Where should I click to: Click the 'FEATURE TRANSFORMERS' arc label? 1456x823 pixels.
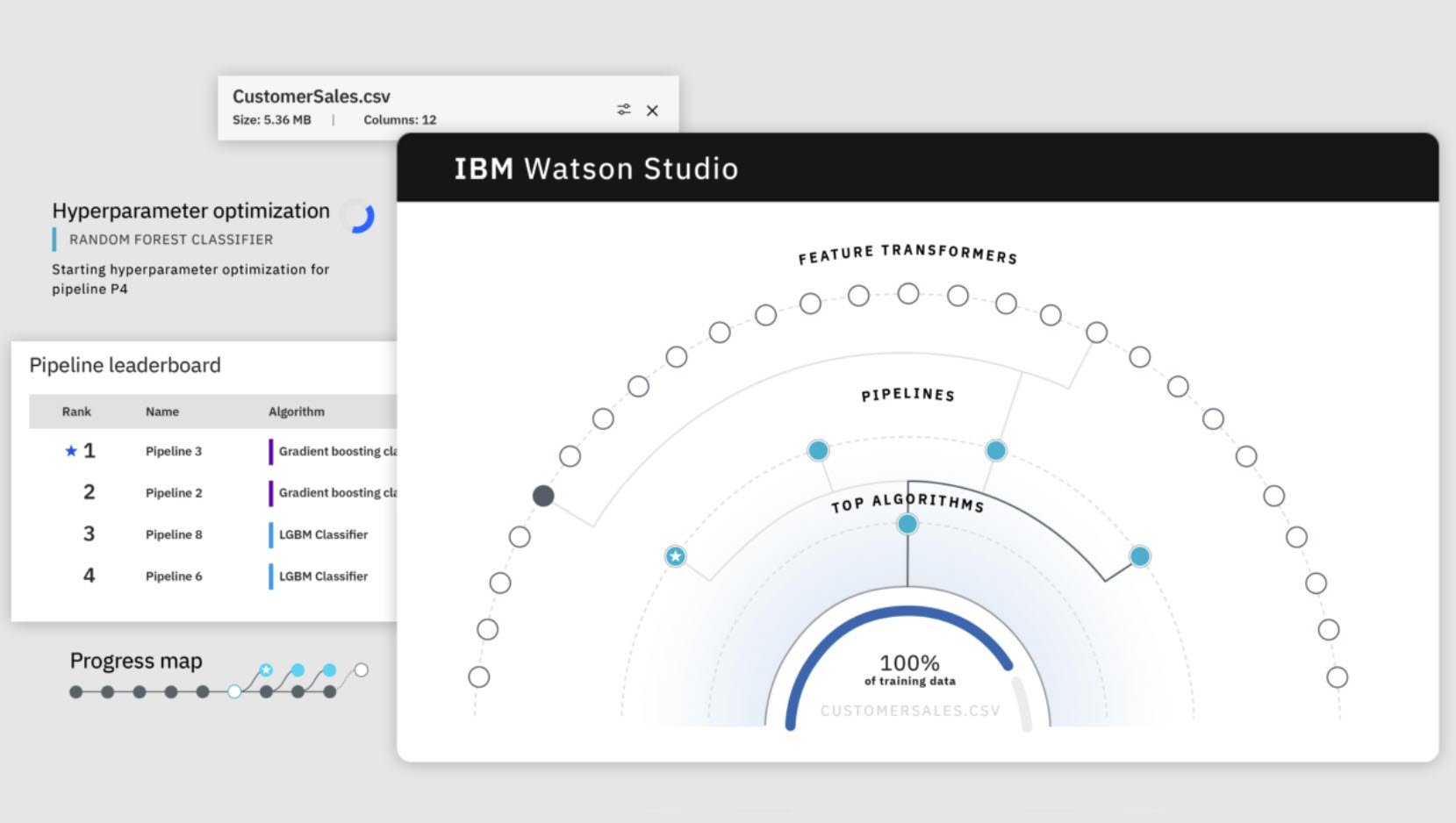click(907, 254)
